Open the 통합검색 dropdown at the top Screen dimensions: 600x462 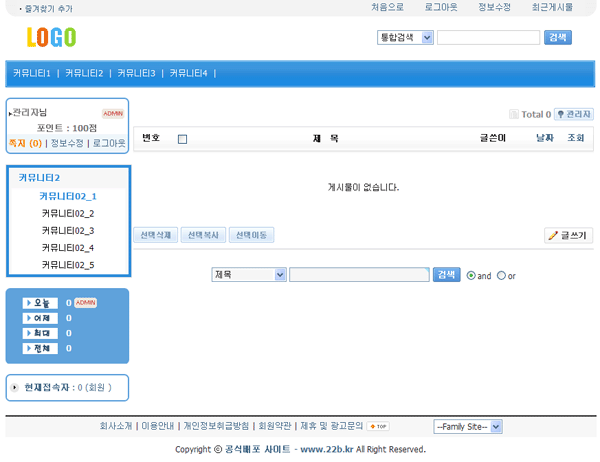coord(405,38)
